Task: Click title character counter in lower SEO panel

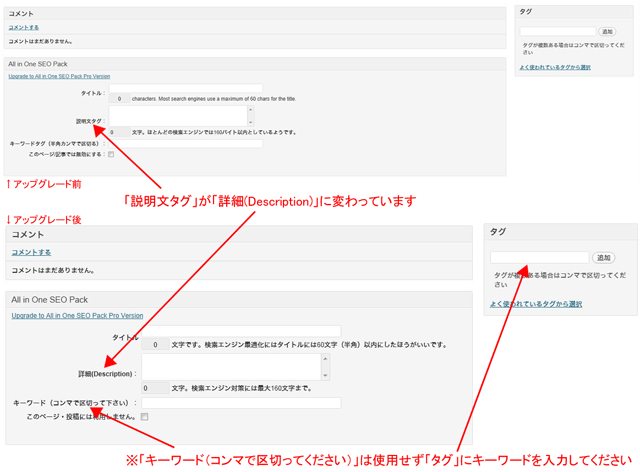Action: click(x=155, y=345)
